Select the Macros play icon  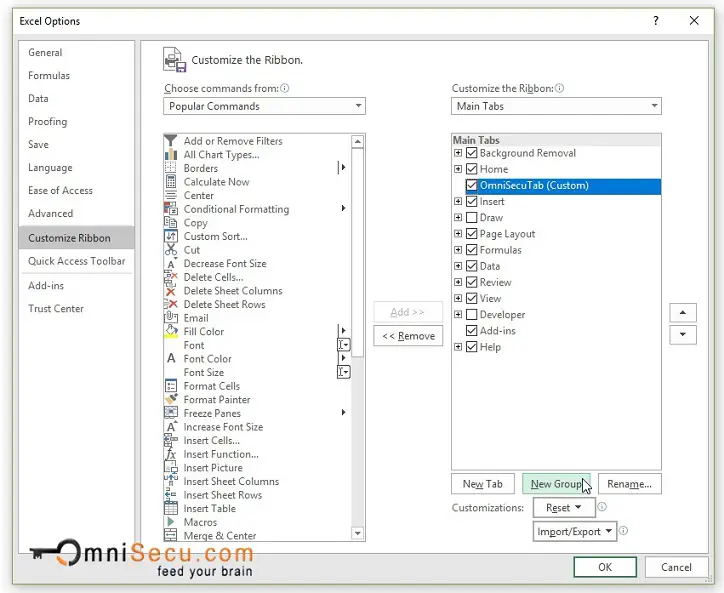tap(171, 522)
